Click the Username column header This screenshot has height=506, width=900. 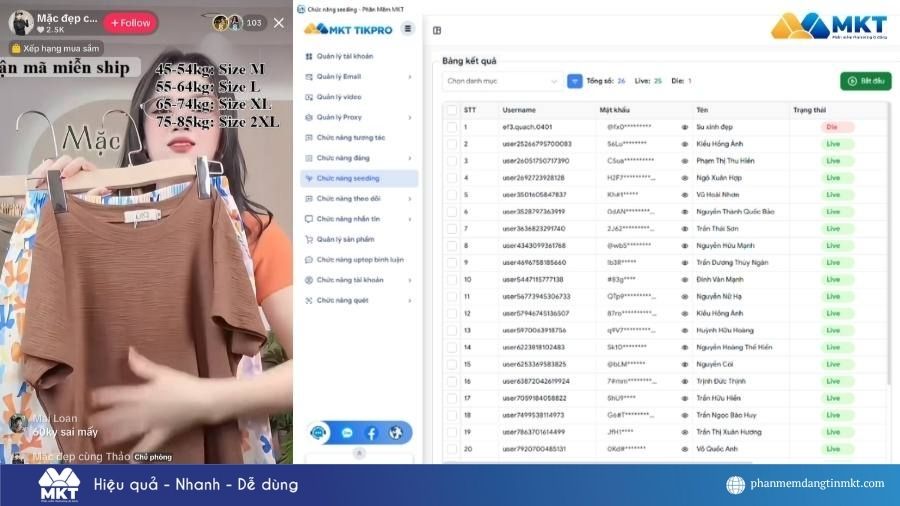tap(519, 110)
